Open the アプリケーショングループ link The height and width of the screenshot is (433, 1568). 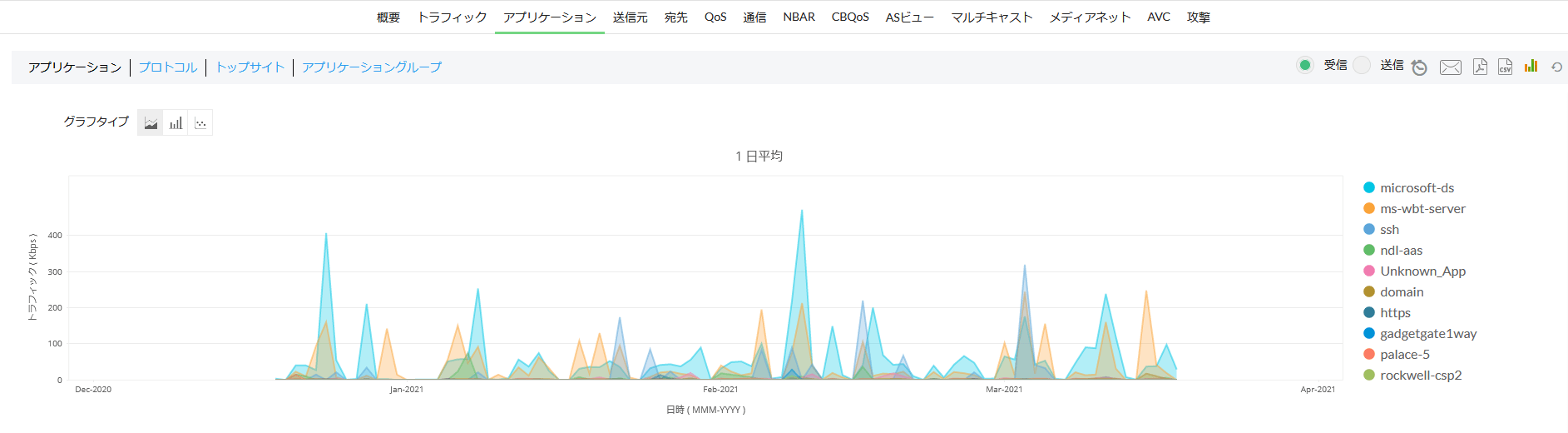(372, 67)
